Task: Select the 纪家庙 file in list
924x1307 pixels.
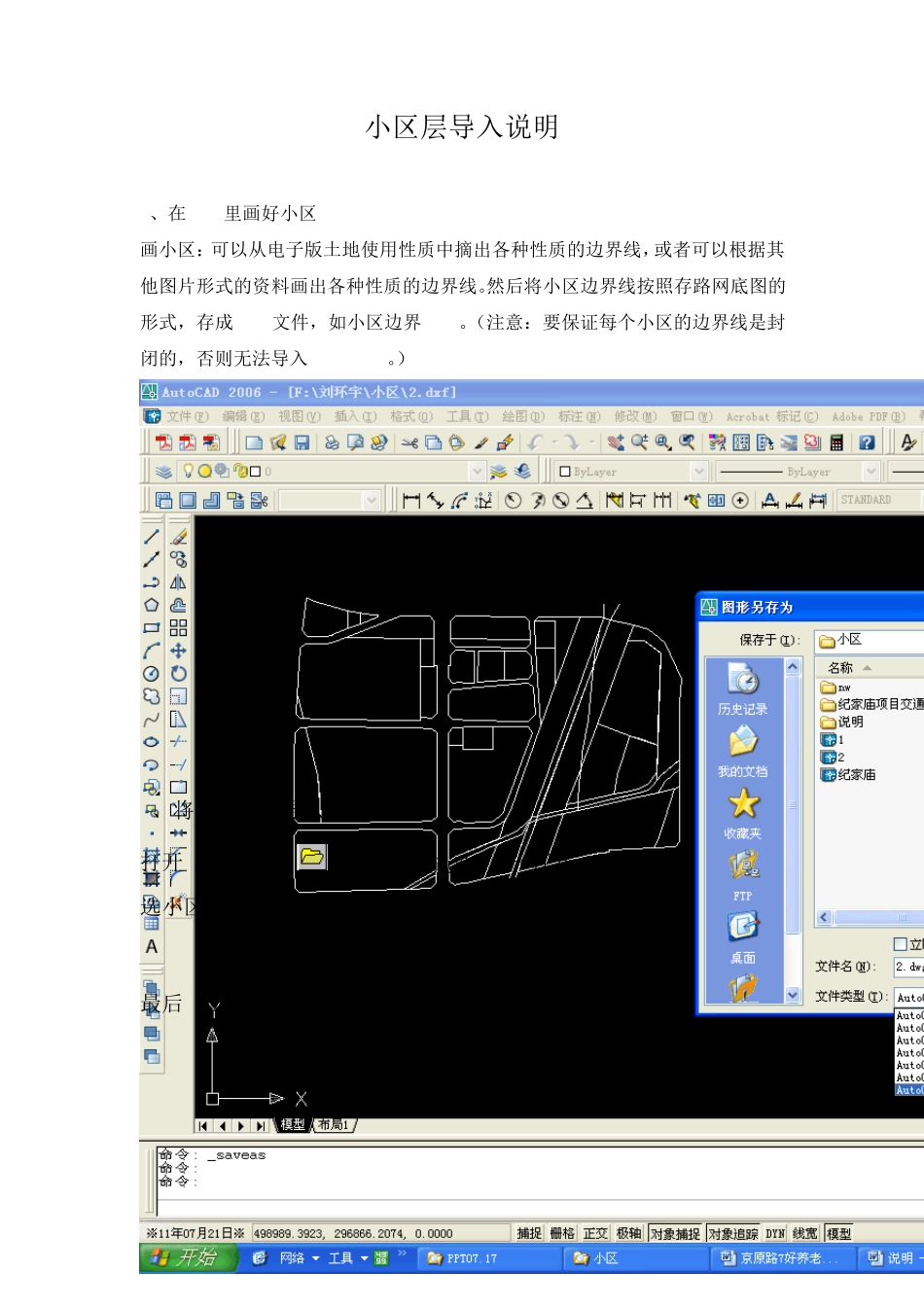Action: [x=856, y=775]
